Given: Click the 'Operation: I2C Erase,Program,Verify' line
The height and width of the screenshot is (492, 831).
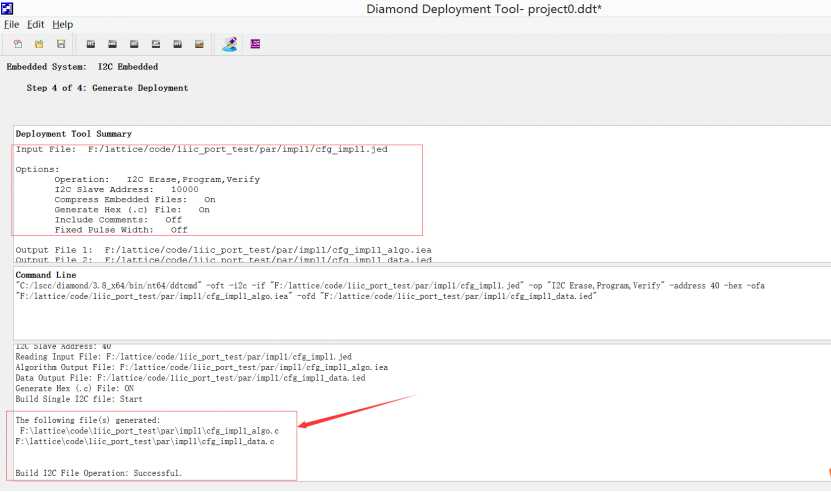Looking at the screenshot, I should click(157, 179).
